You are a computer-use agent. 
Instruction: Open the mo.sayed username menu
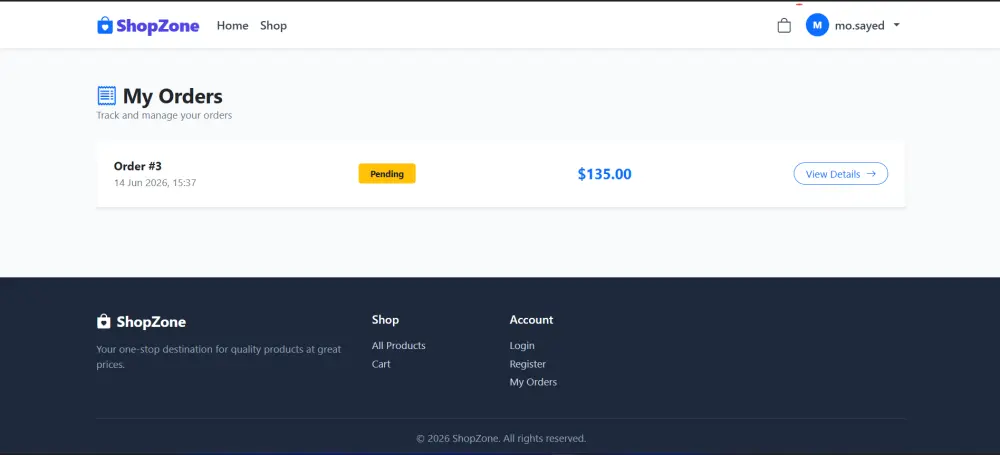pyautogui.click(x=859, y=26)
